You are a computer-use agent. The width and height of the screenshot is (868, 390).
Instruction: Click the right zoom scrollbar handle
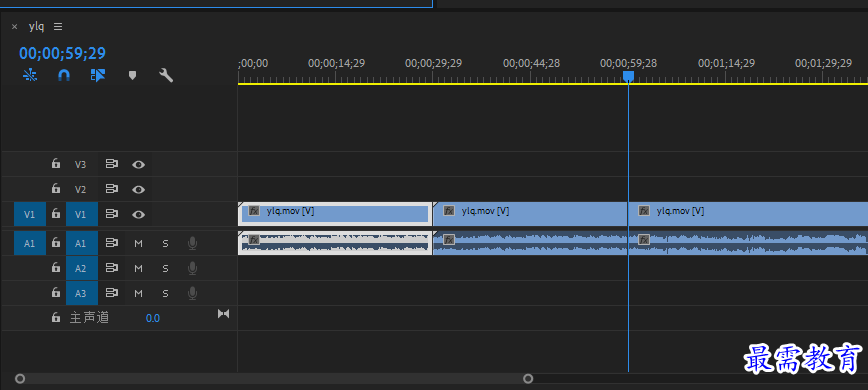[528, 379]
